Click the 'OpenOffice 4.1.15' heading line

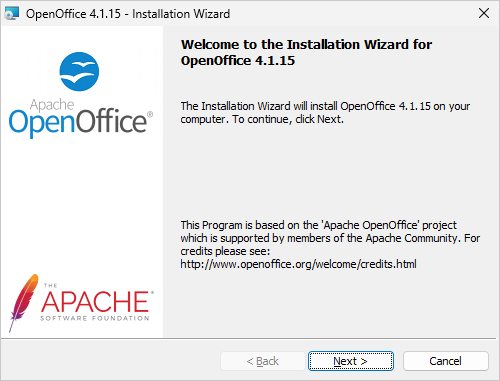click(x=238, y=61)
